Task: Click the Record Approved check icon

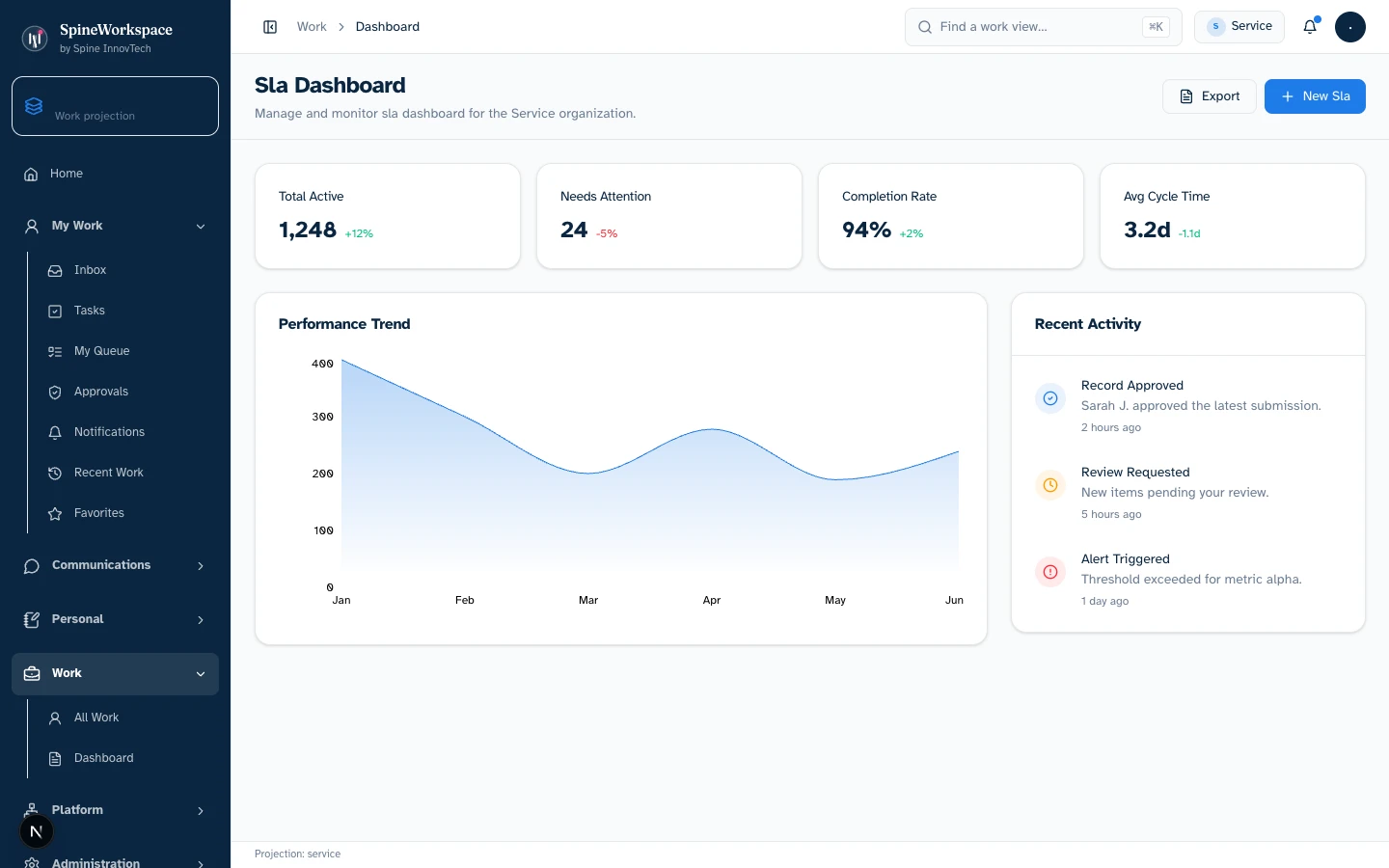Action: (x=1050, y=398)
